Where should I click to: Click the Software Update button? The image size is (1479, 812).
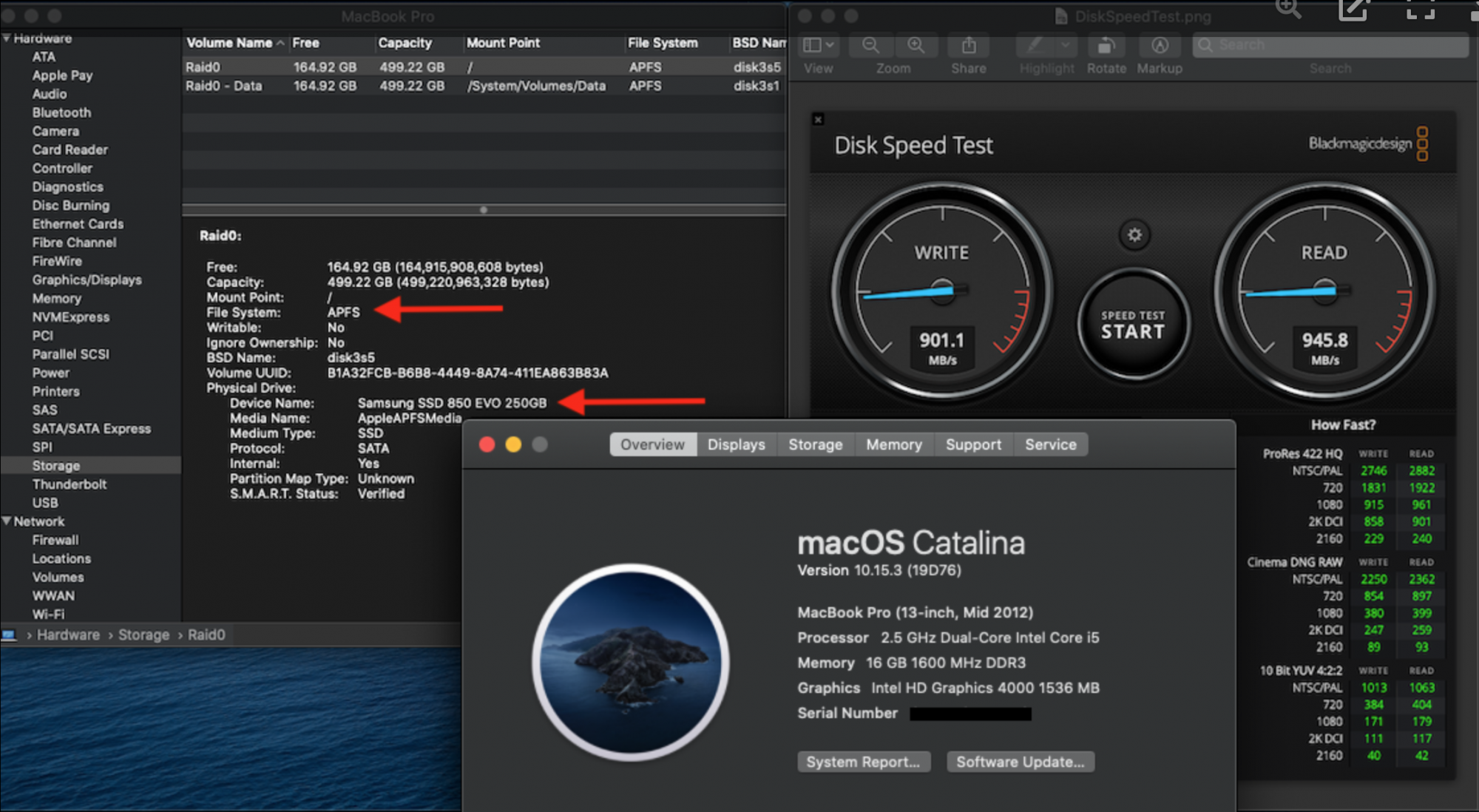[1020, 762]
